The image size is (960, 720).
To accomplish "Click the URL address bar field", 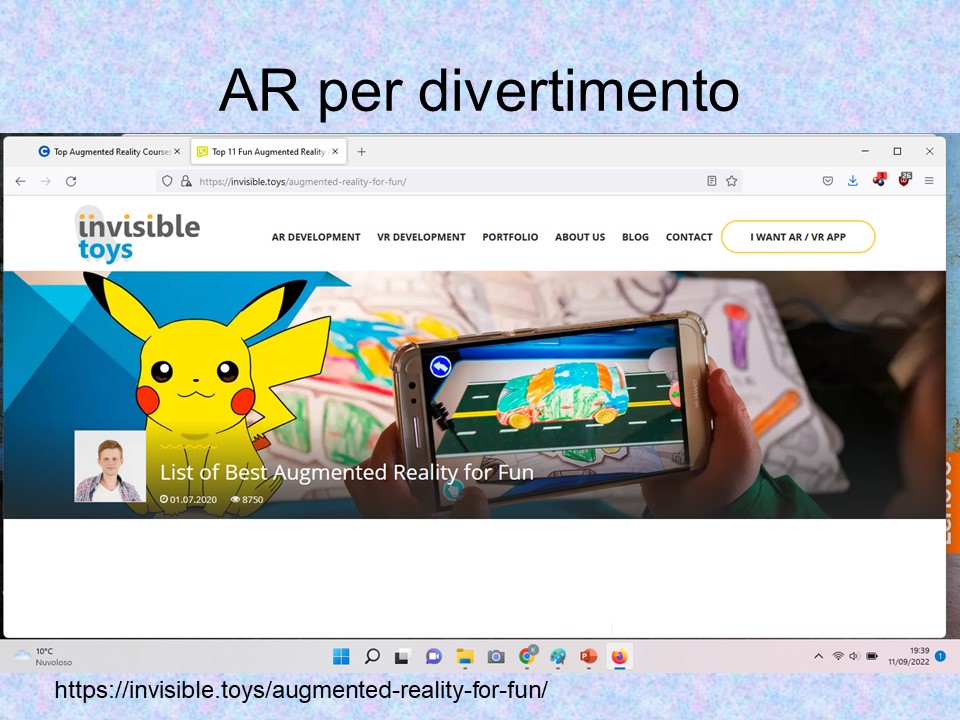I will click(x=450, y=181).
